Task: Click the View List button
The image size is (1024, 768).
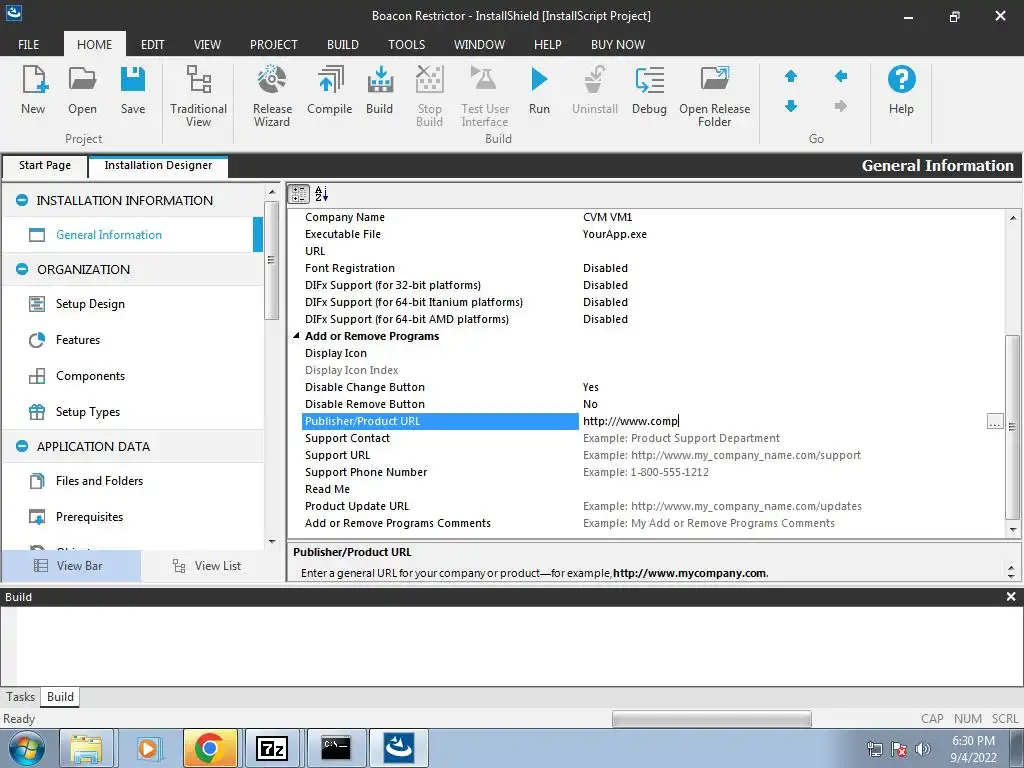Action: [207, 566]
